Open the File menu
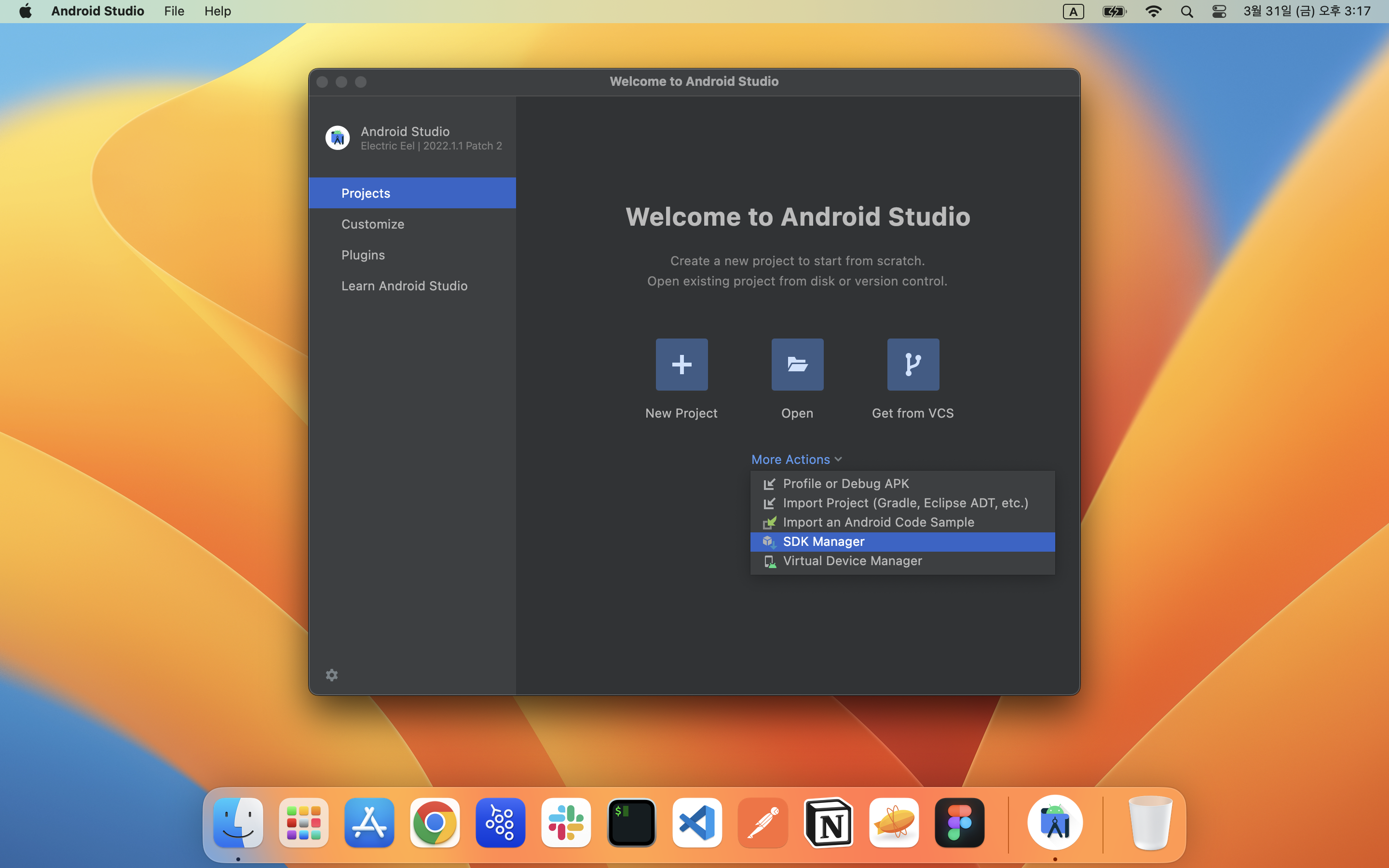Viewport: 1389px width, 868px height. tap(174, 12)
